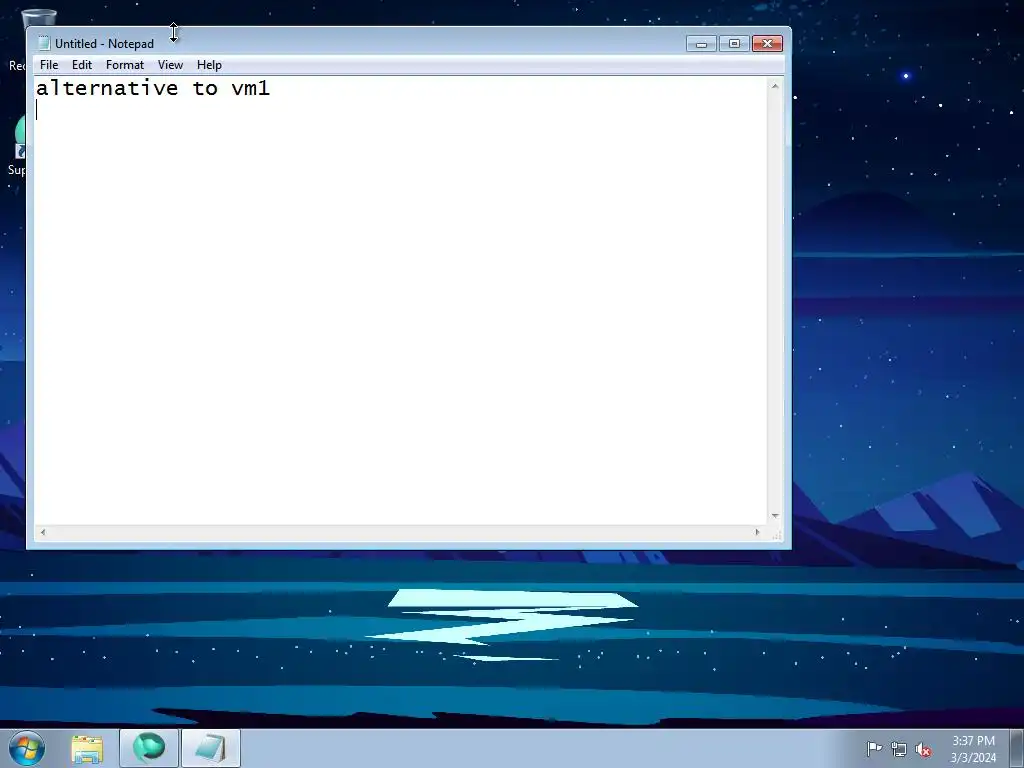Open the Help menu

[210, 65]
